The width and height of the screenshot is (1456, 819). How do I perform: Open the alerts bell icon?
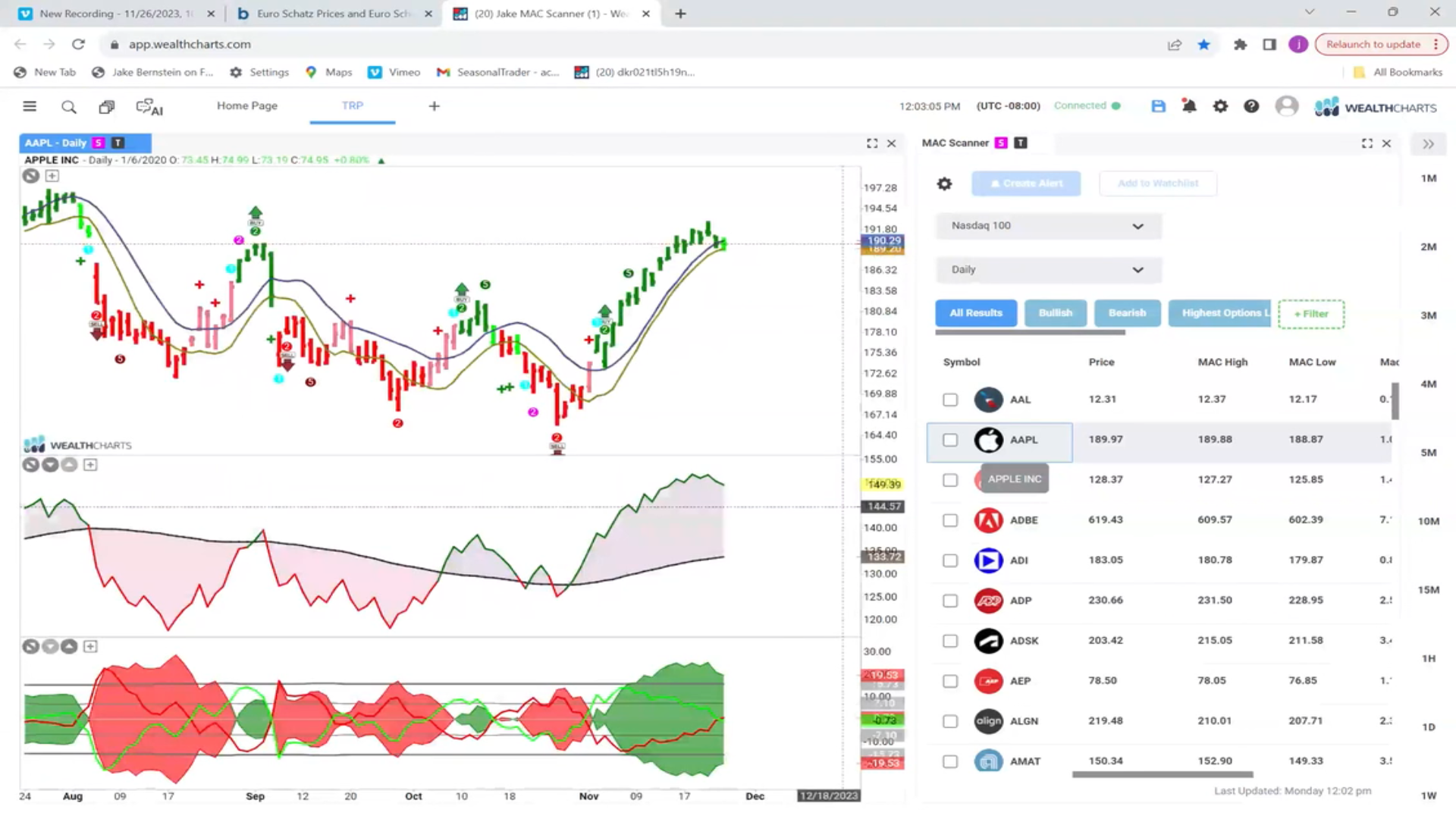pyautogui.click(x=1189, y=106)
